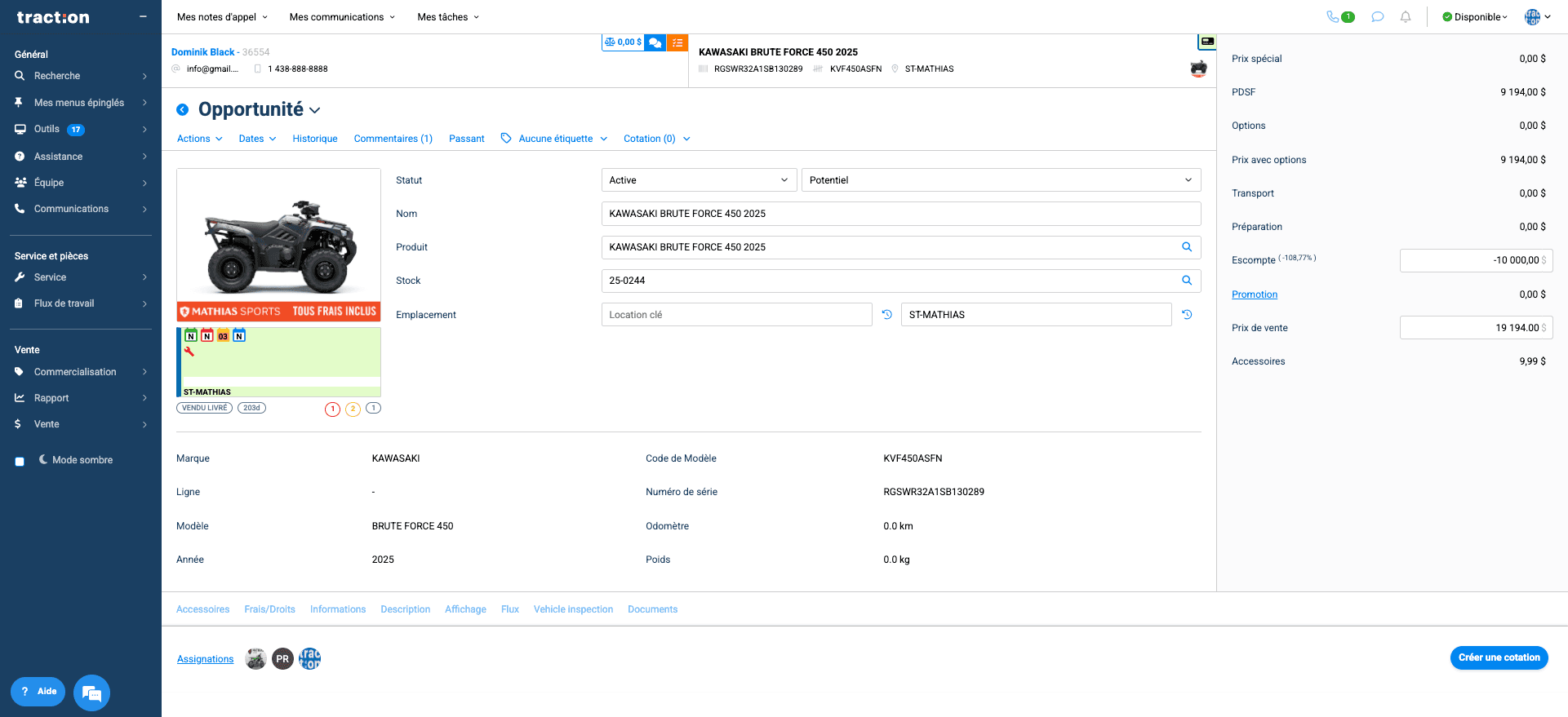The height and width of the screenshot is (717, 1568).
Task: Click the search icon in Stock field
Action: click(x=1187, y=281)
